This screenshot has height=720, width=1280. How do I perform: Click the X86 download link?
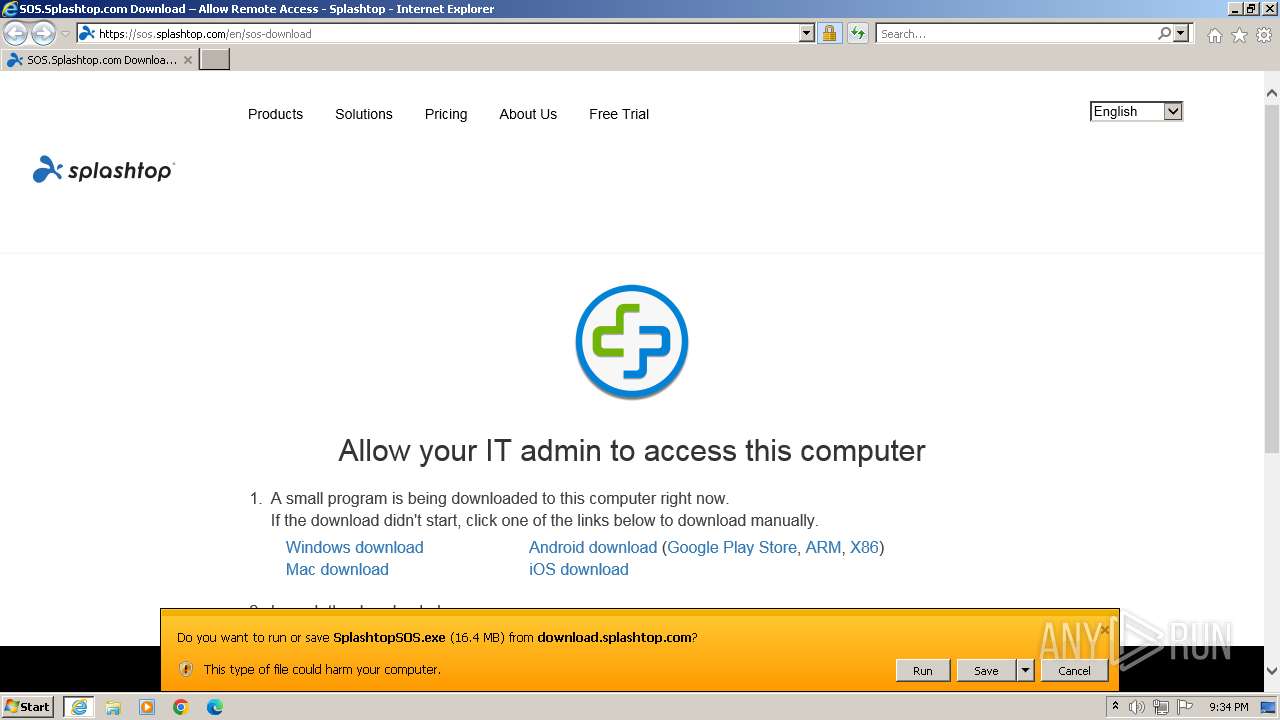tap(864, 547)
